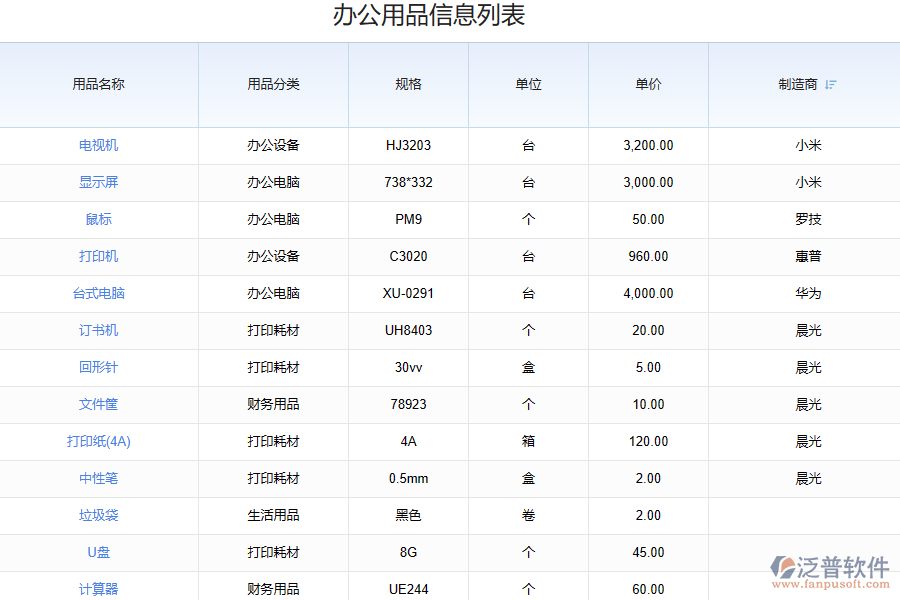The width and height of the screenshot is (900, 600).
Task: Open 台式电脑 details link
Action: [x=99, y=293]
